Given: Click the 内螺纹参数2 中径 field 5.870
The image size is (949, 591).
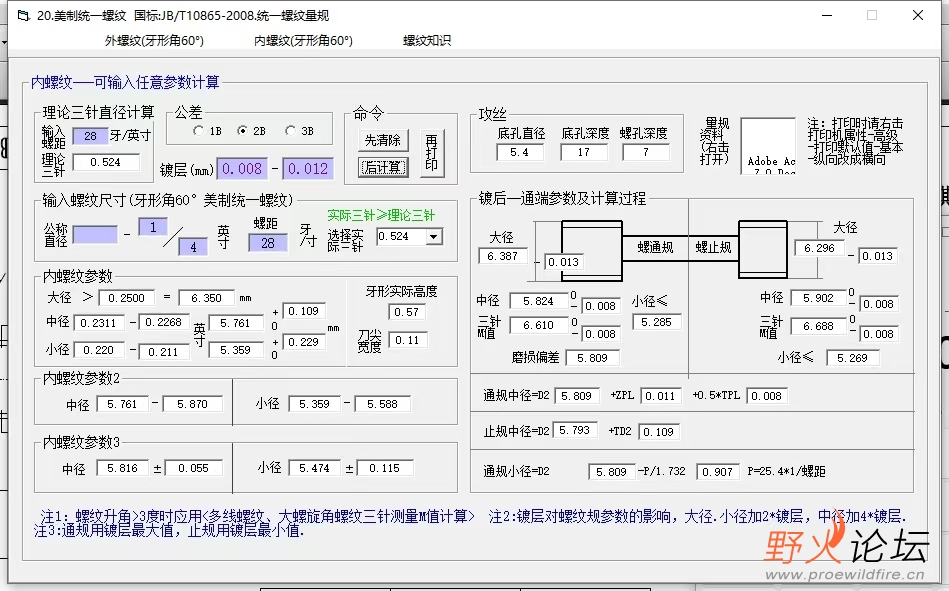Looking at the screenshot, I should pyautogui.click(x=192, y=404).
